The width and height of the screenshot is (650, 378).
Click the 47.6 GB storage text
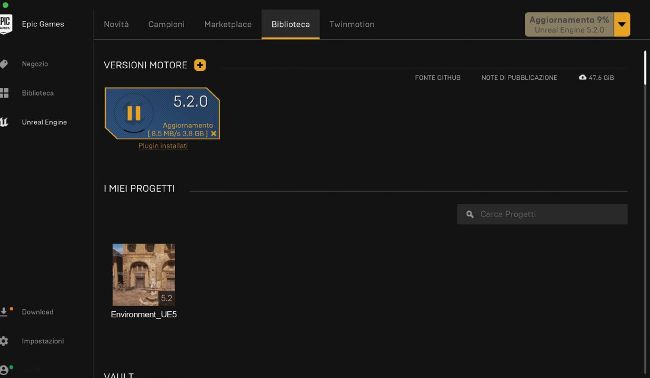click(x=601, y=78)
